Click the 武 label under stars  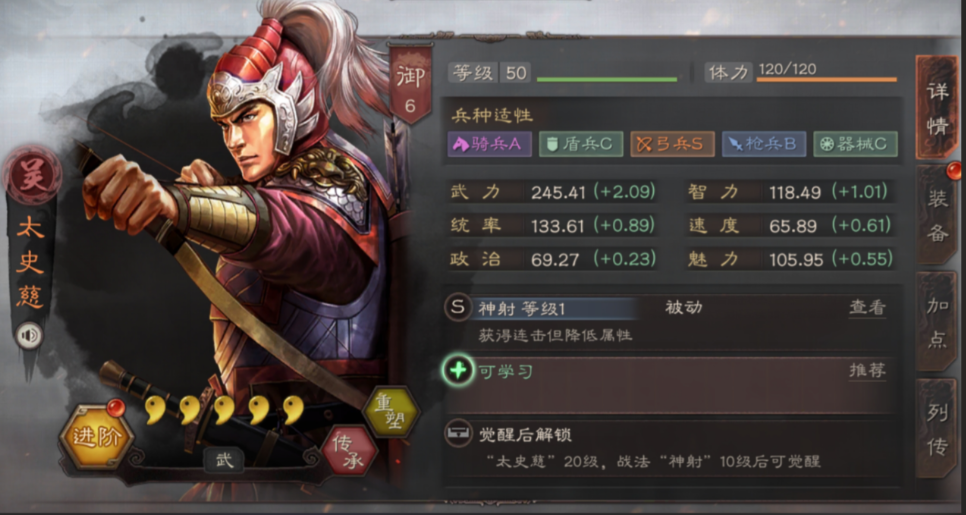click(x=224, y=460)
